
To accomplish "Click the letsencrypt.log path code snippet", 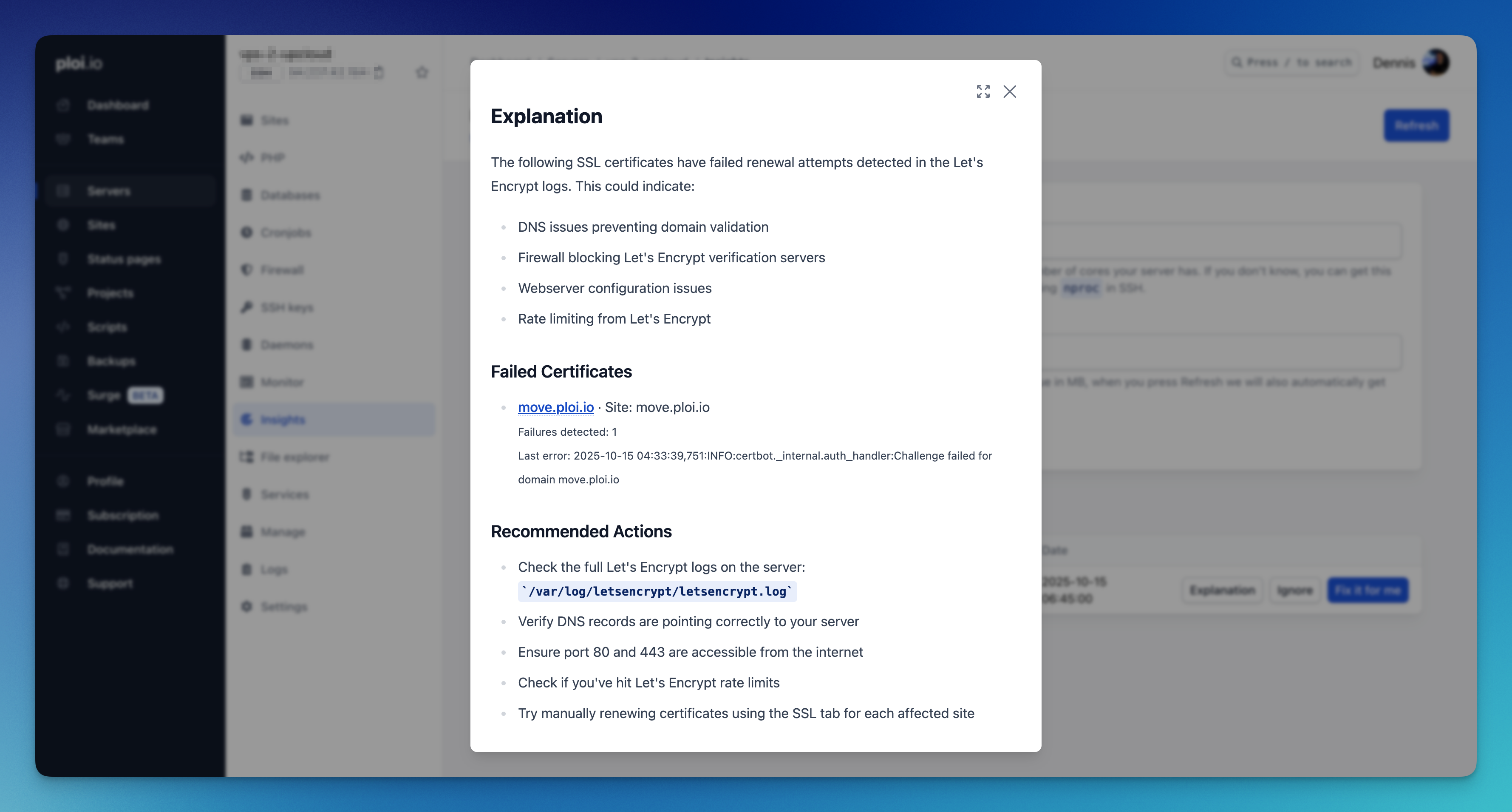I will click(x=657, y=591).
